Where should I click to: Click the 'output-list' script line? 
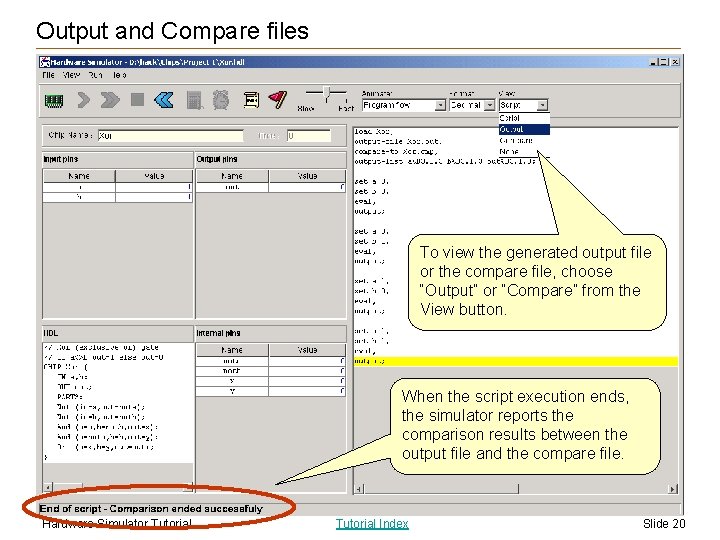445,161
